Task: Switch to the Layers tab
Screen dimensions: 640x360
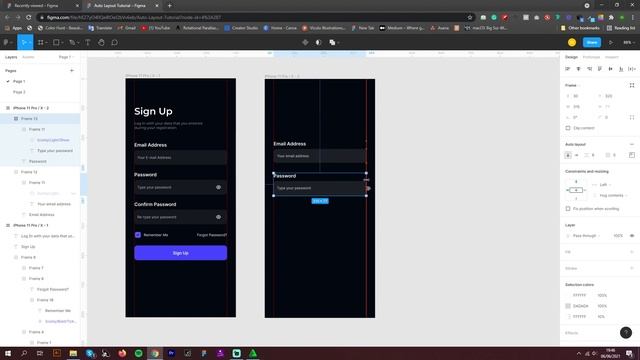Action: 11,57
